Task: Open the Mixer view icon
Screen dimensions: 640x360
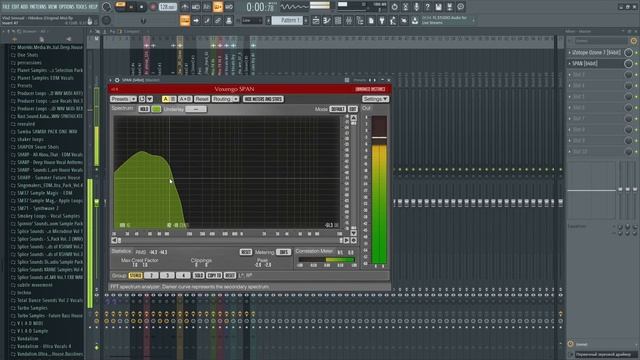Action: click(x=349, y=20)
